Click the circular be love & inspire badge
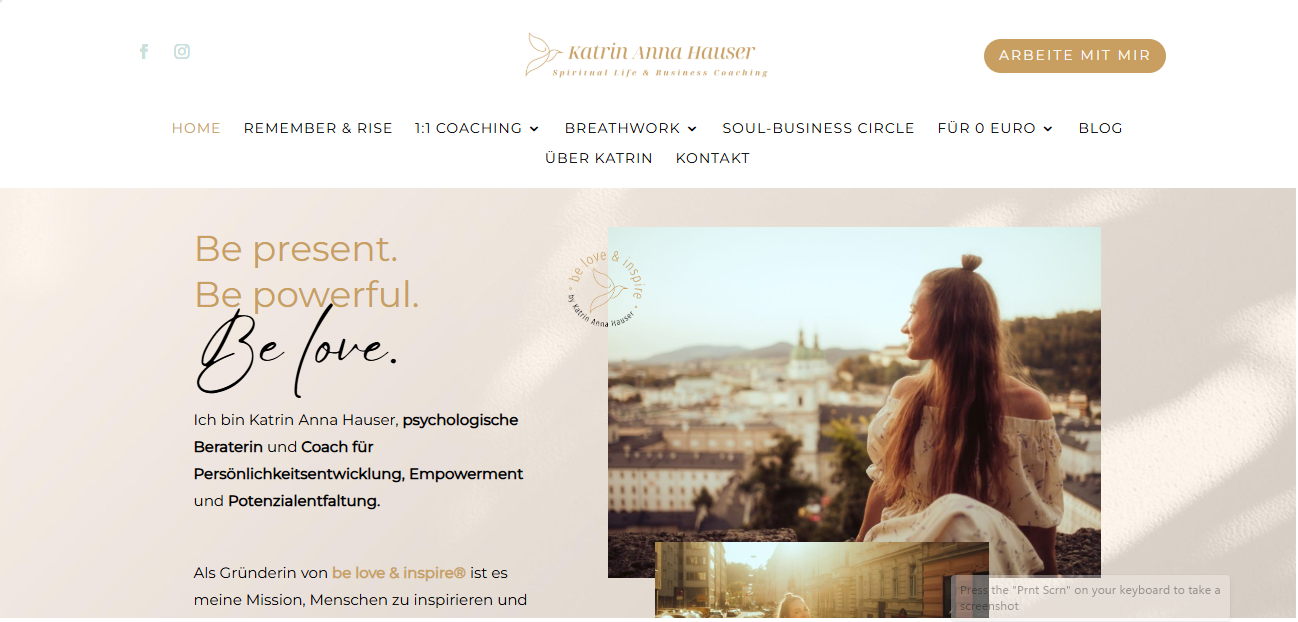This screenshot has width=1298, height=622. coord(606,290)
